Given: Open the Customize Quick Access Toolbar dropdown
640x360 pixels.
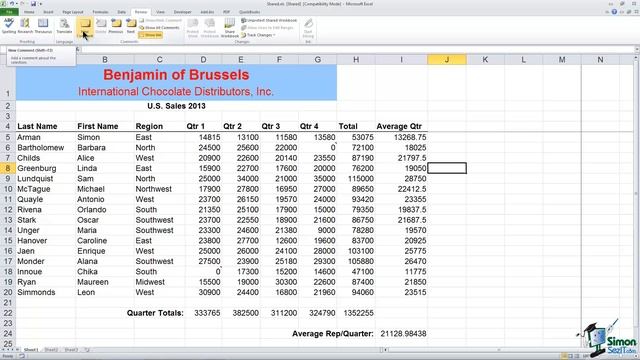Looking at the screenshot, I should click(41, 4).
